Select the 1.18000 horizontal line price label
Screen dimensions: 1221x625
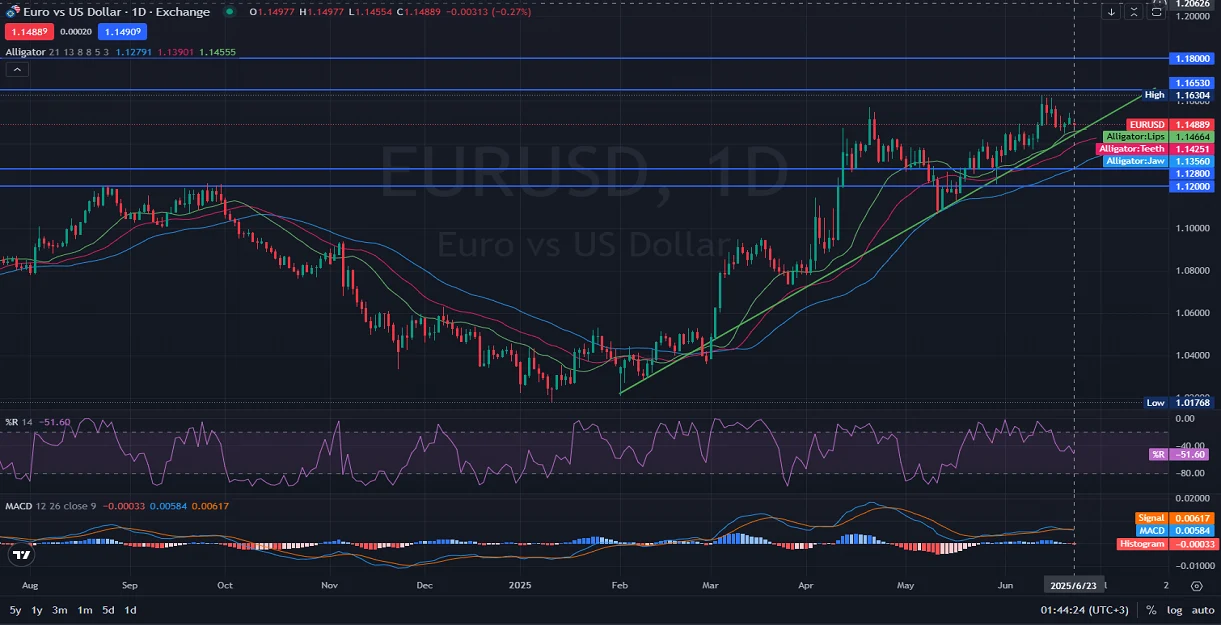pyautogui.click(x=1192, y=59)
